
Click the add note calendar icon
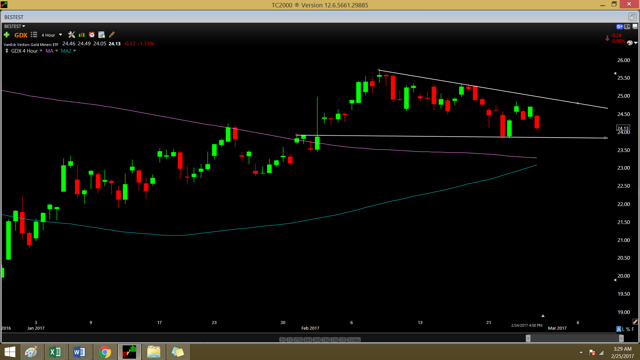pos(102,35)
